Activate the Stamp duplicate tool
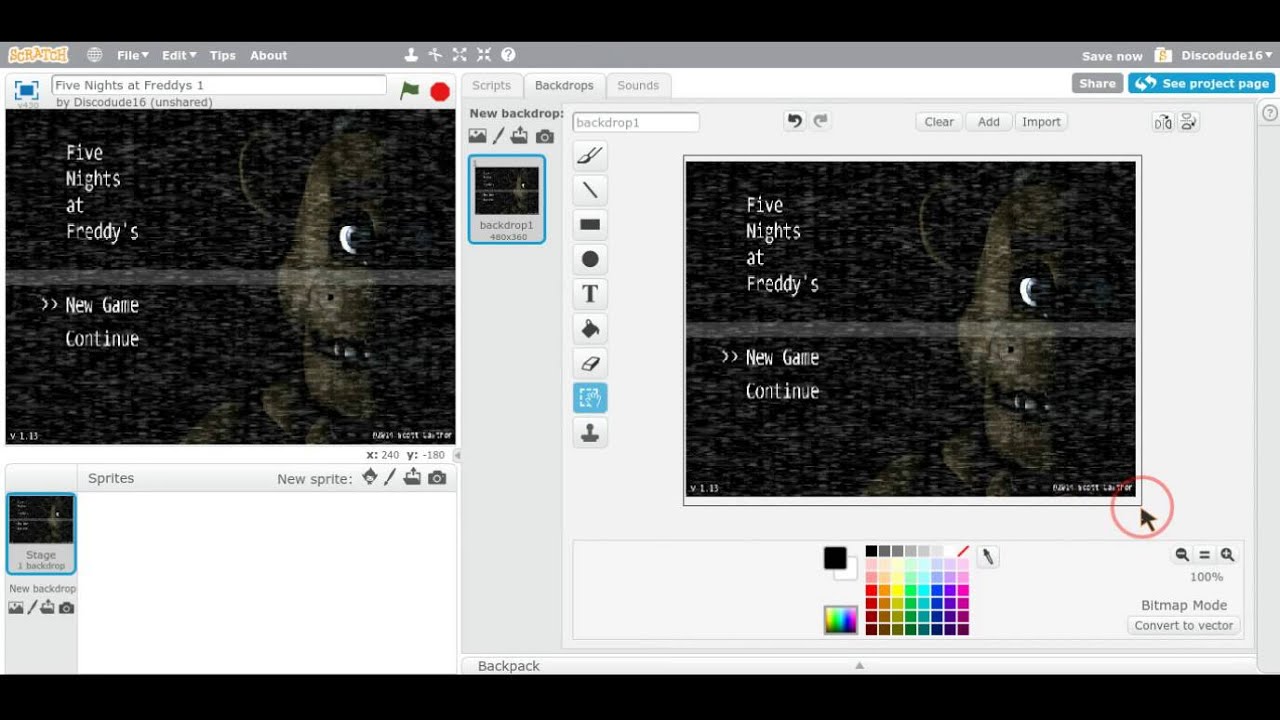The image size is (1280, 720). tap(590, 433)
